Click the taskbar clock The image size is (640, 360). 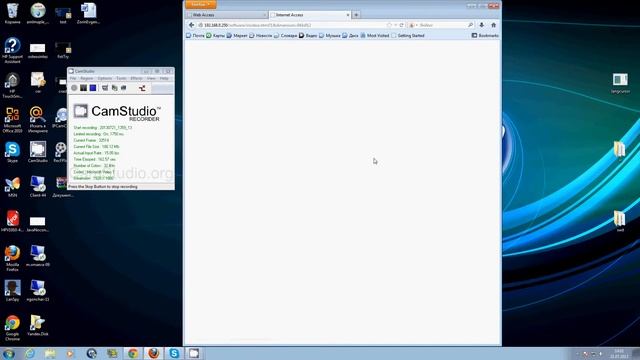click(619, 354)
